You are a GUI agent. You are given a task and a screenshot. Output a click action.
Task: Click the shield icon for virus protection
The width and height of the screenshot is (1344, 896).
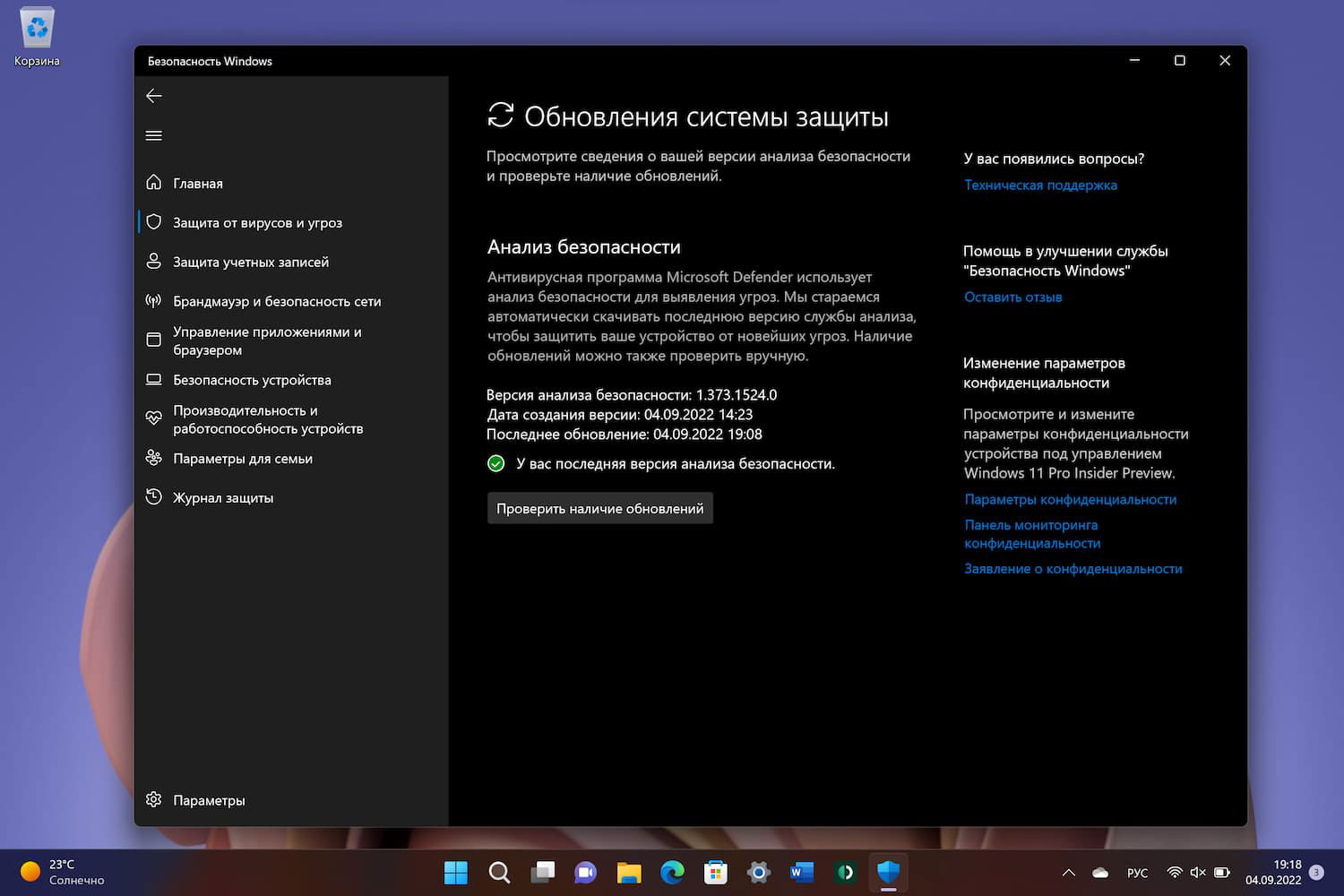(154, 222)
